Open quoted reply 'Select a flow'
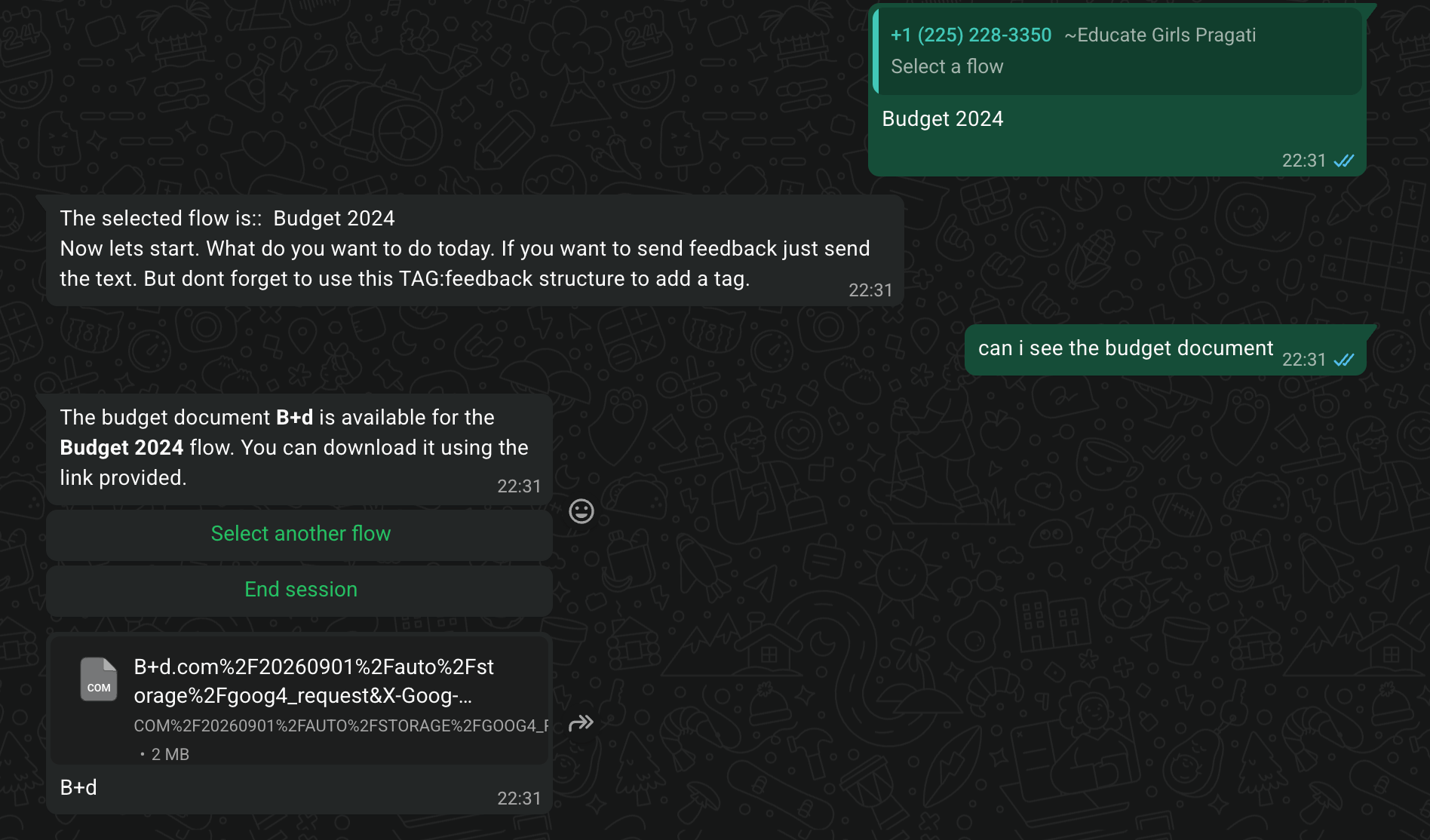Image resolution: width=1430 pixels, height=840 pixels. click(x=1119, y=51)
